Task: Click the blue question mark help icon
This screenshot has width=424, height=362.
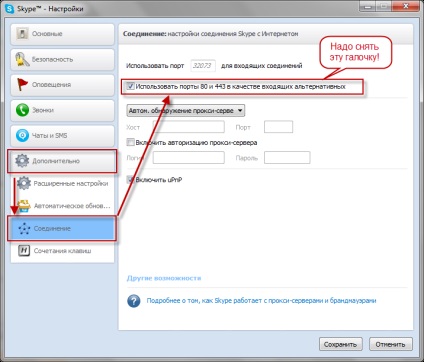Action: pyautogui.click(x=134, y=301)
